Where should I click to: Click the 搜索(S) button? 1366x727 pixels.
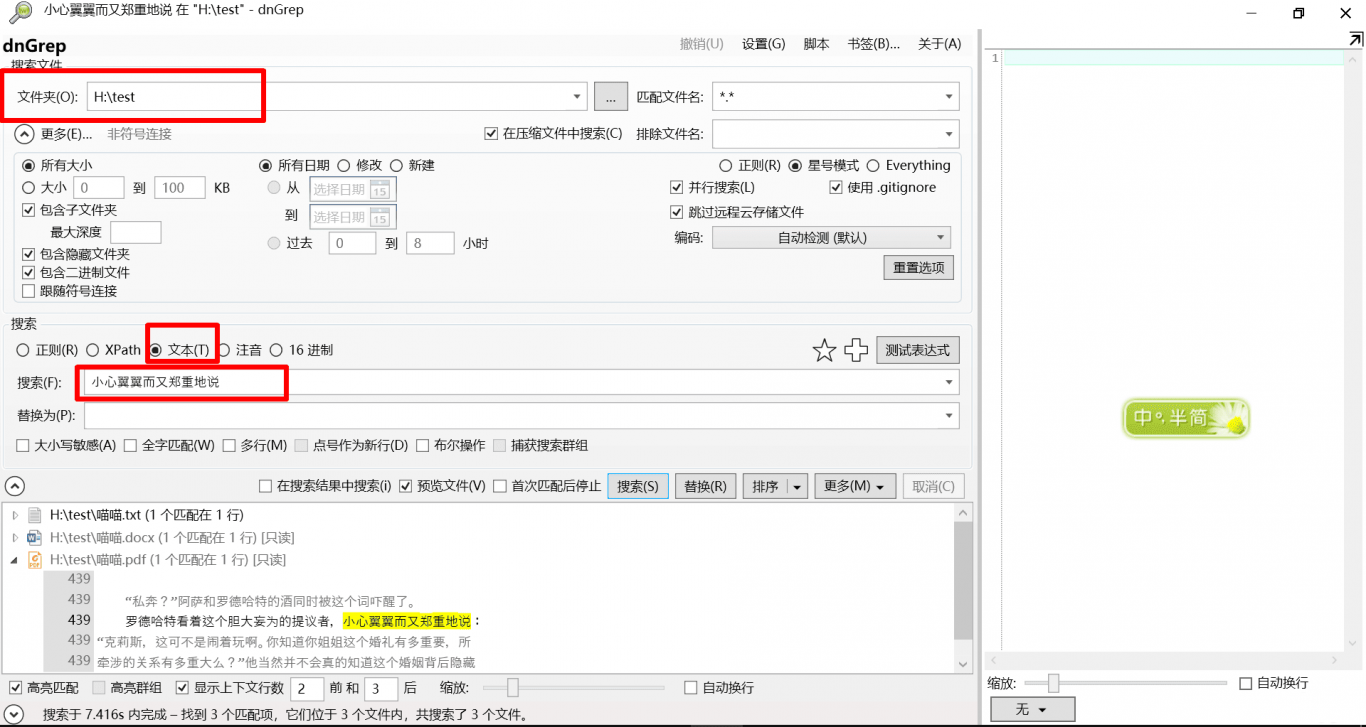[638, 486]
